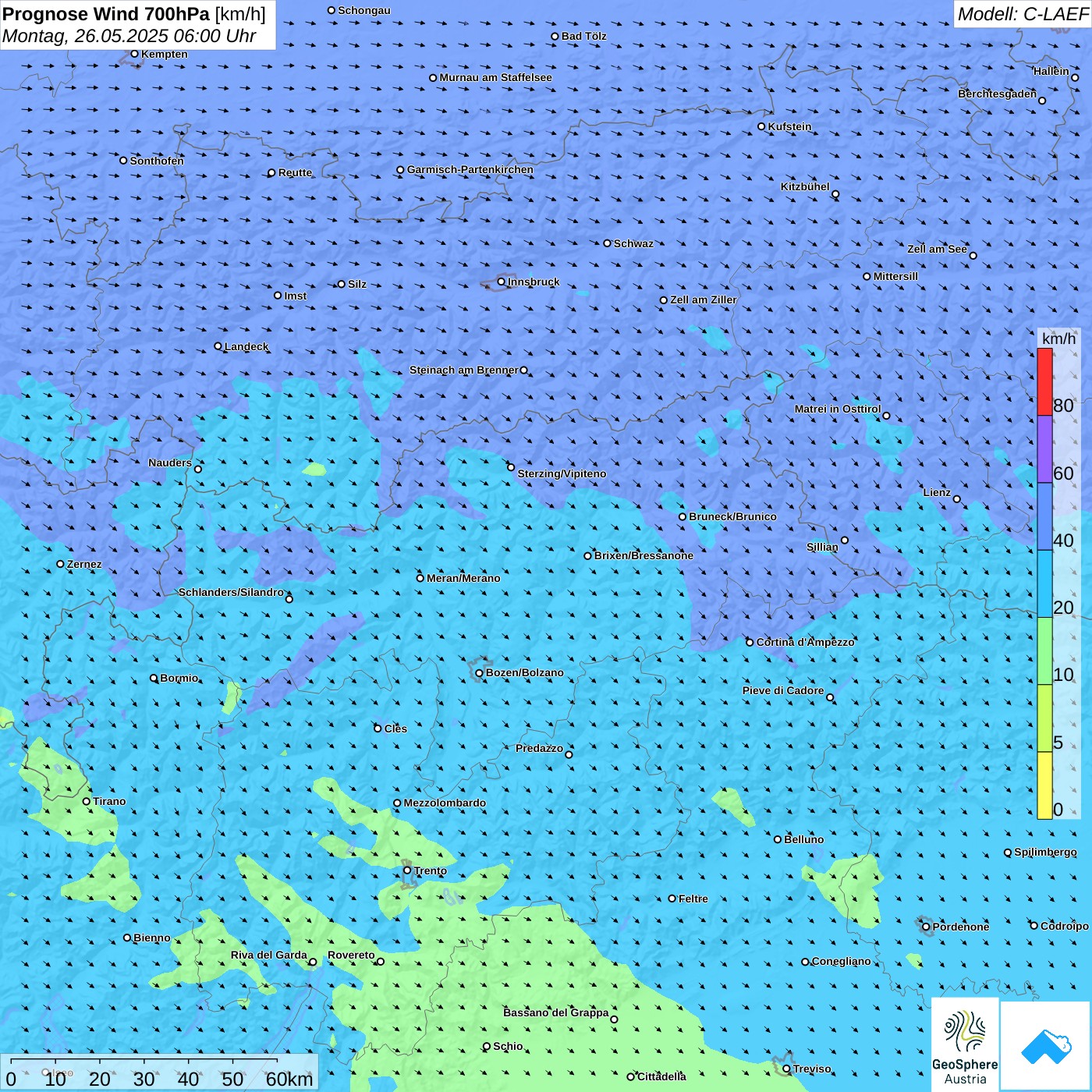Click the 'Sonthofen' label
This screenshot has height=1092, width=1092.
157,161
